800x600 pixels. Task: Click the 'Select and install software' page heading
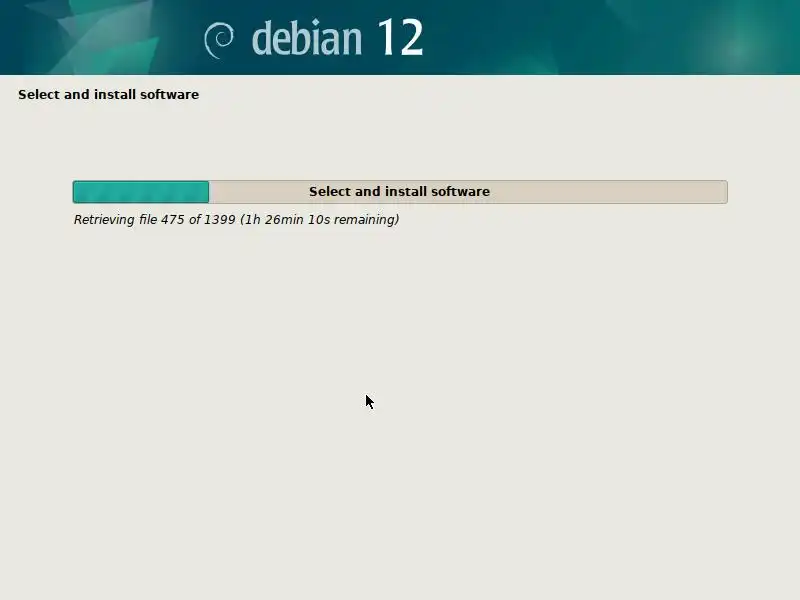point(109,94)
